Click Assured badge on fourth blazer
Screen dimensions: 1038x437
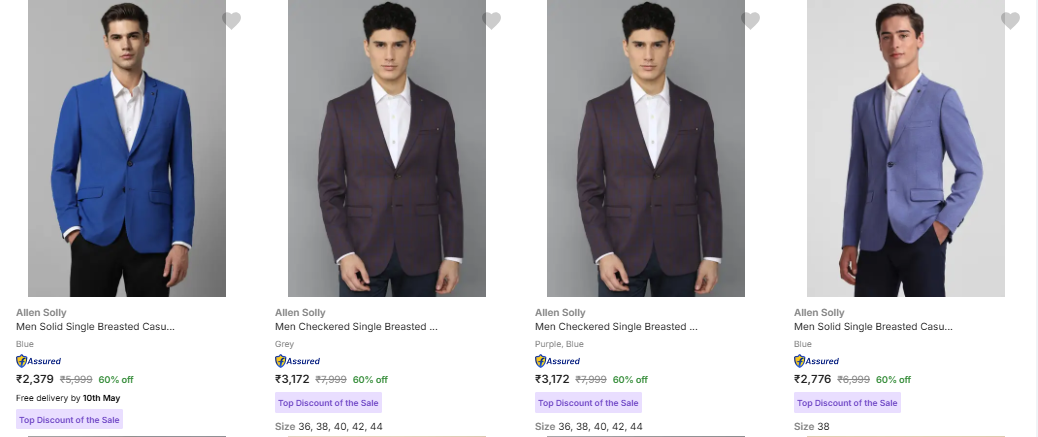click(817, 361)
